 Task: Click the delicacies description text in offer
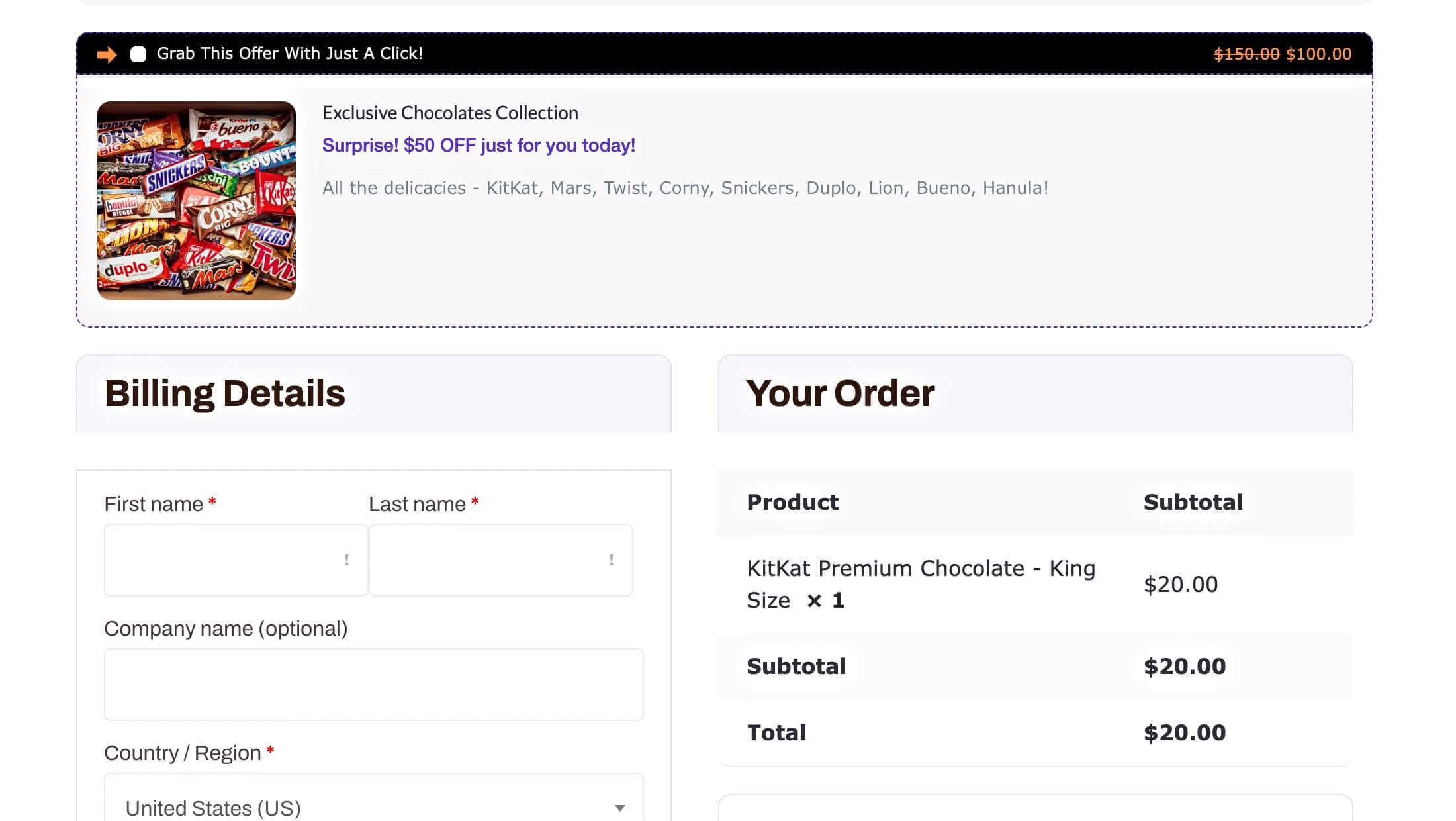[685, 188]
